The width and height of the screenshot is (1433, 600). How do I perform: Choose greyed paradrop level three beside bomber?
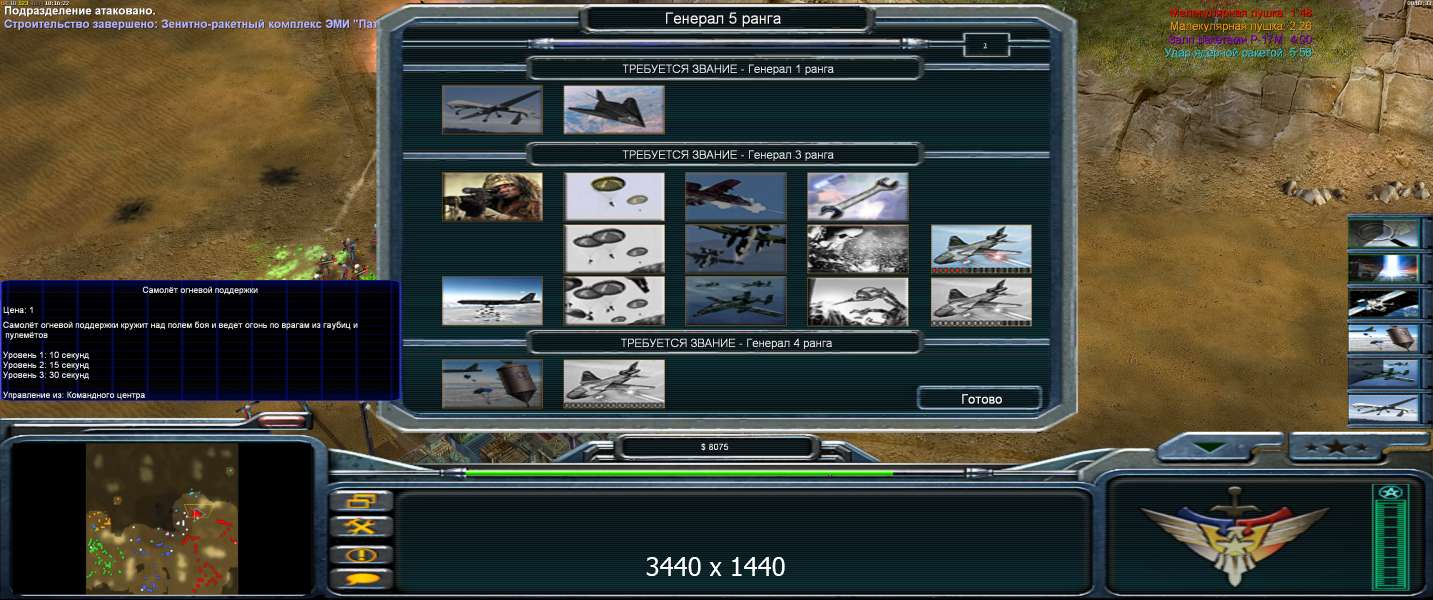(614, 301)
